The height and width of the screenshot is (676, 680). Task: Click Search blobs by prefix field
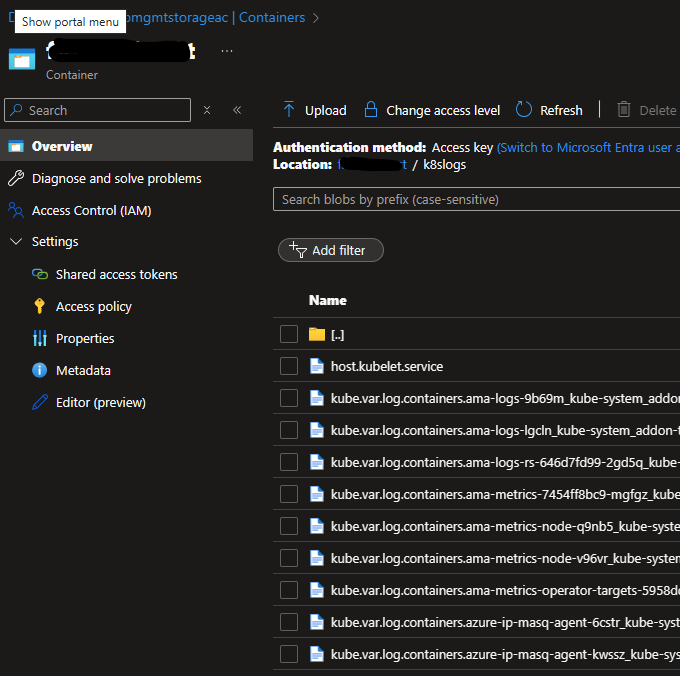[476, 199]
